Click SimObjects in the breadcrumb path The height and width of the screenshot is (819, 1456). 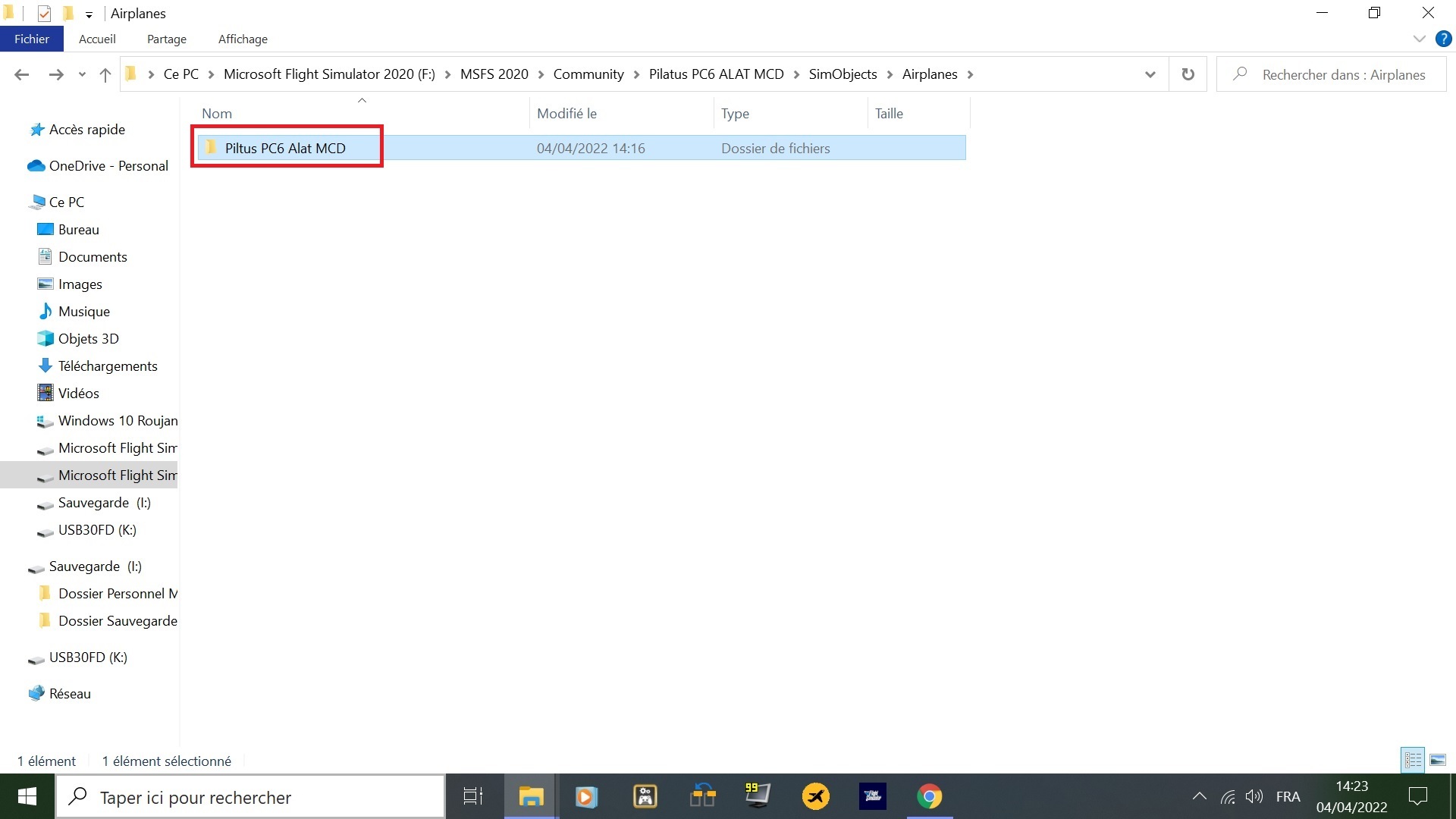coord(843,74)
